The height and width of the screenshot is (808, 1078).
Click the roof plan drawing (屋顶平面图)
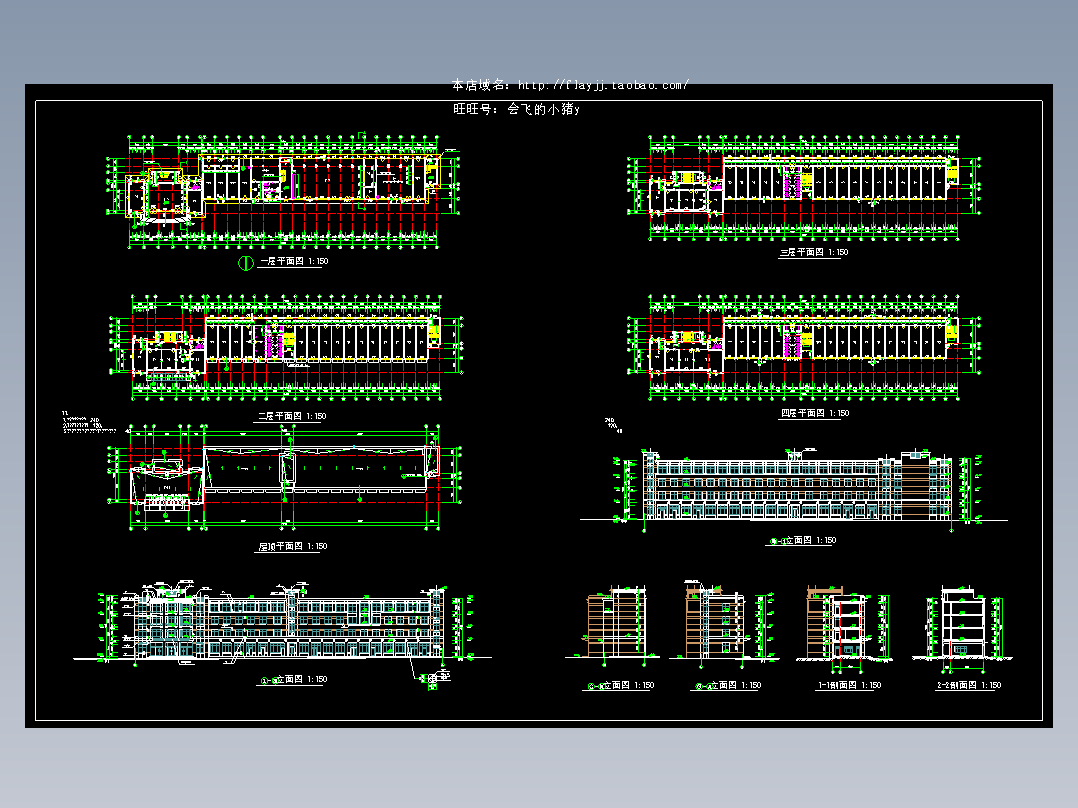[x=285, y=479]
